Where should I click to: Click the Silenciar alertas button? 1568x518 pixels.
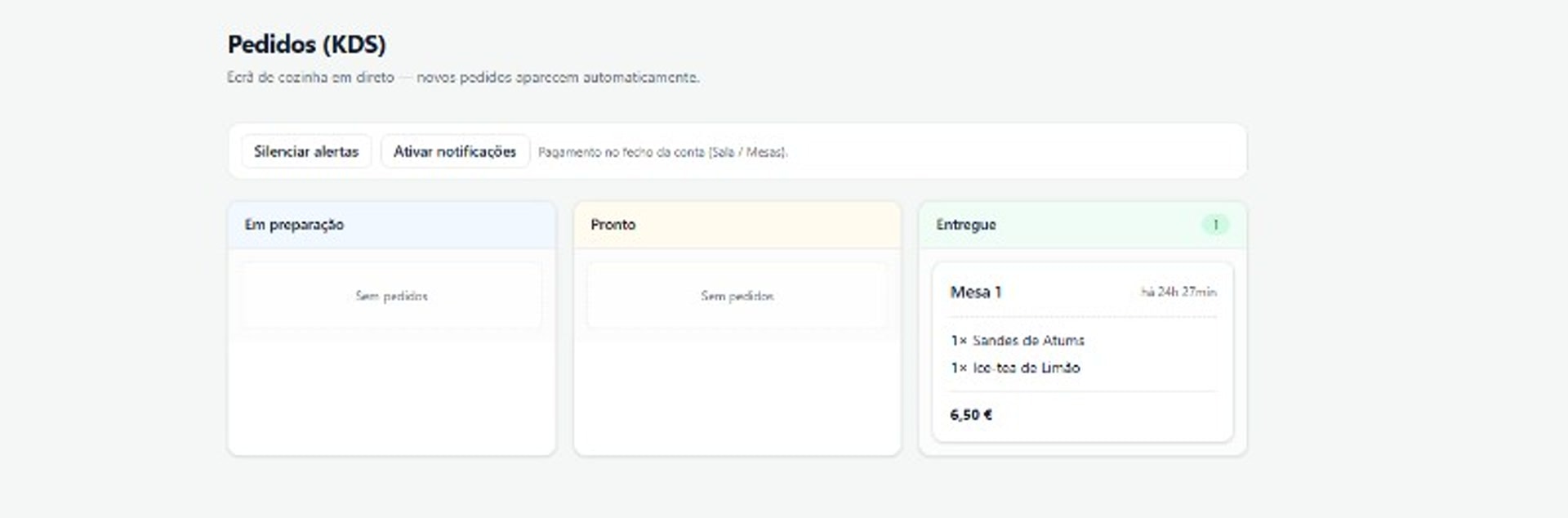point(306,151)
